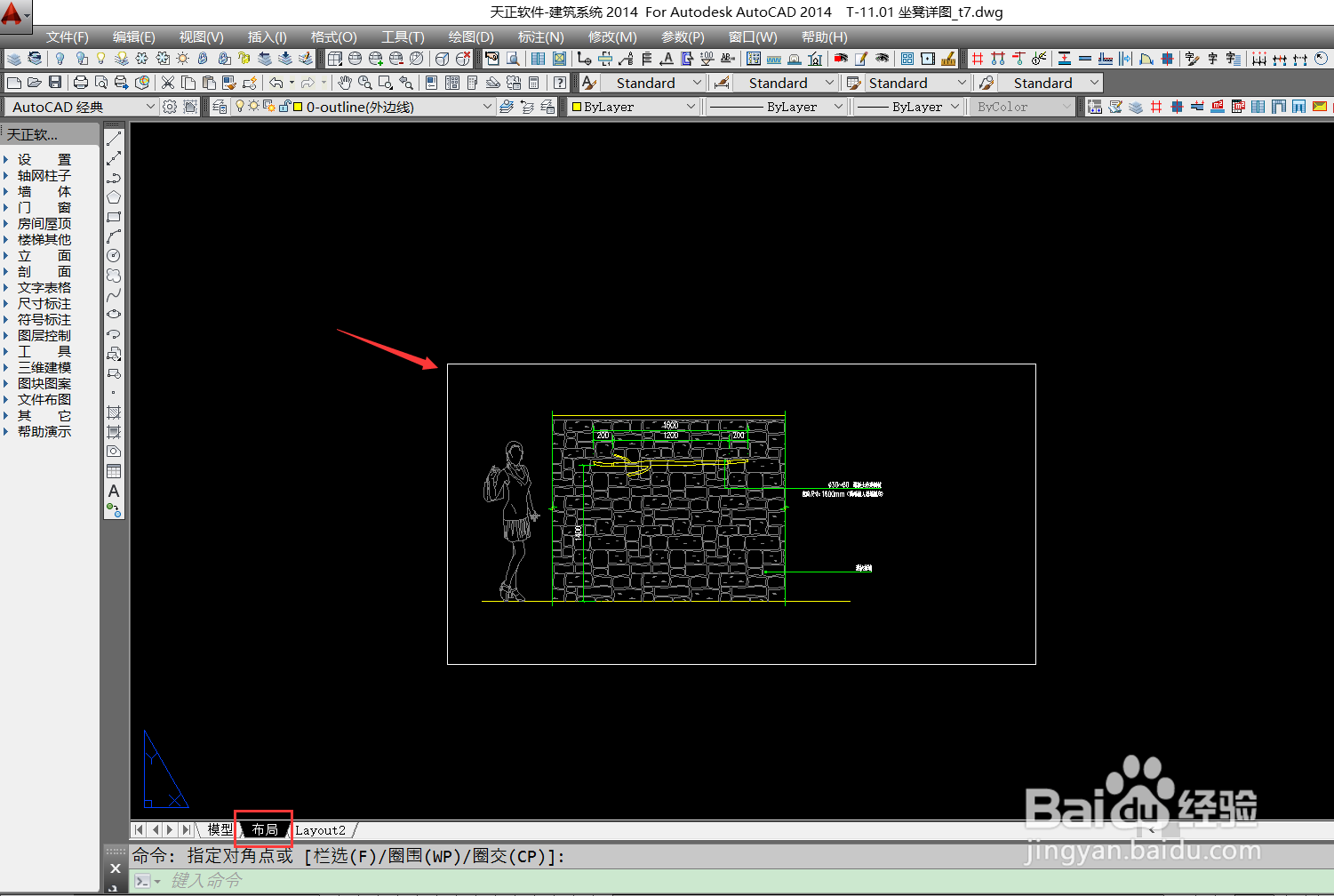Open the ByLayer color dropdown
This screenshot has width=1334, height=896.
tap(635, 107)
